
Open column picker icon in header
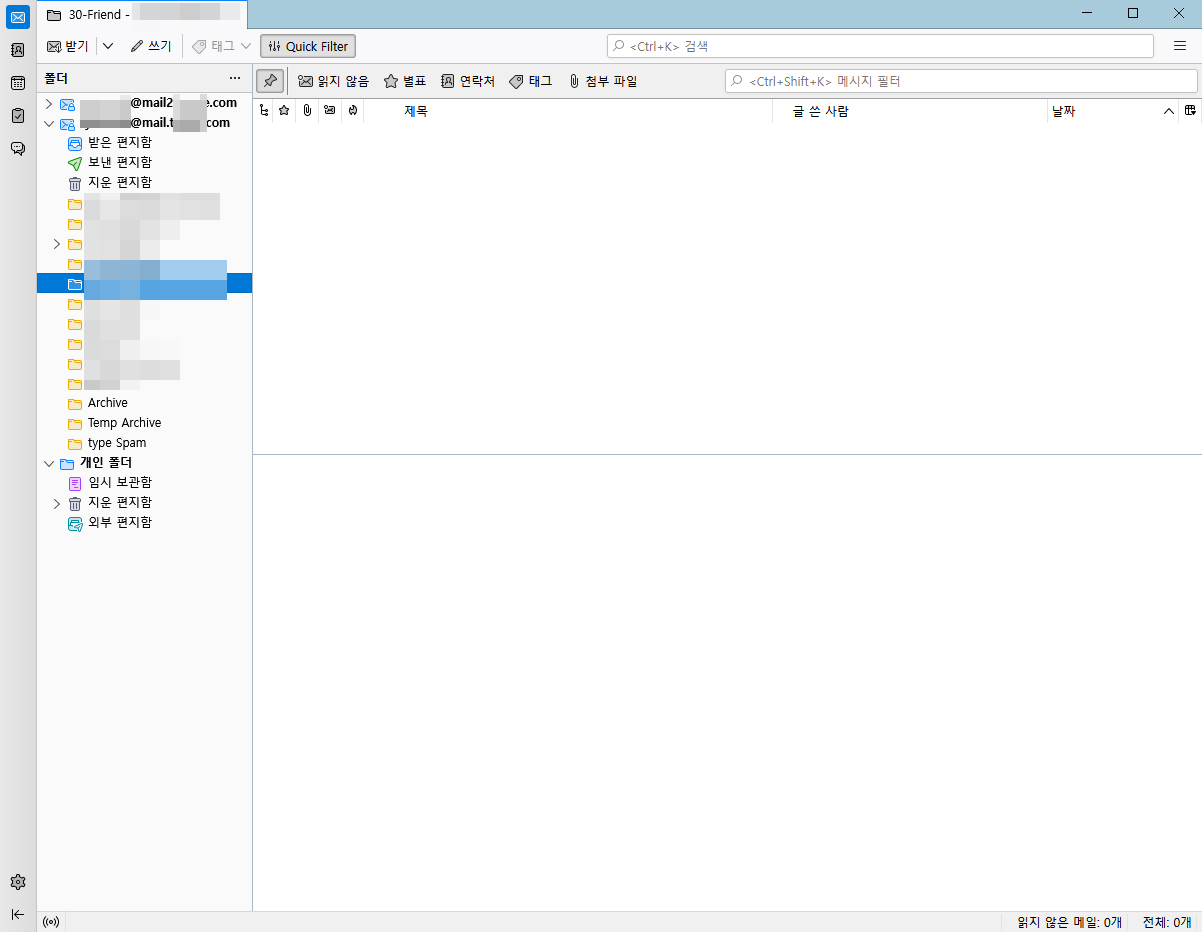point(1190,111)
